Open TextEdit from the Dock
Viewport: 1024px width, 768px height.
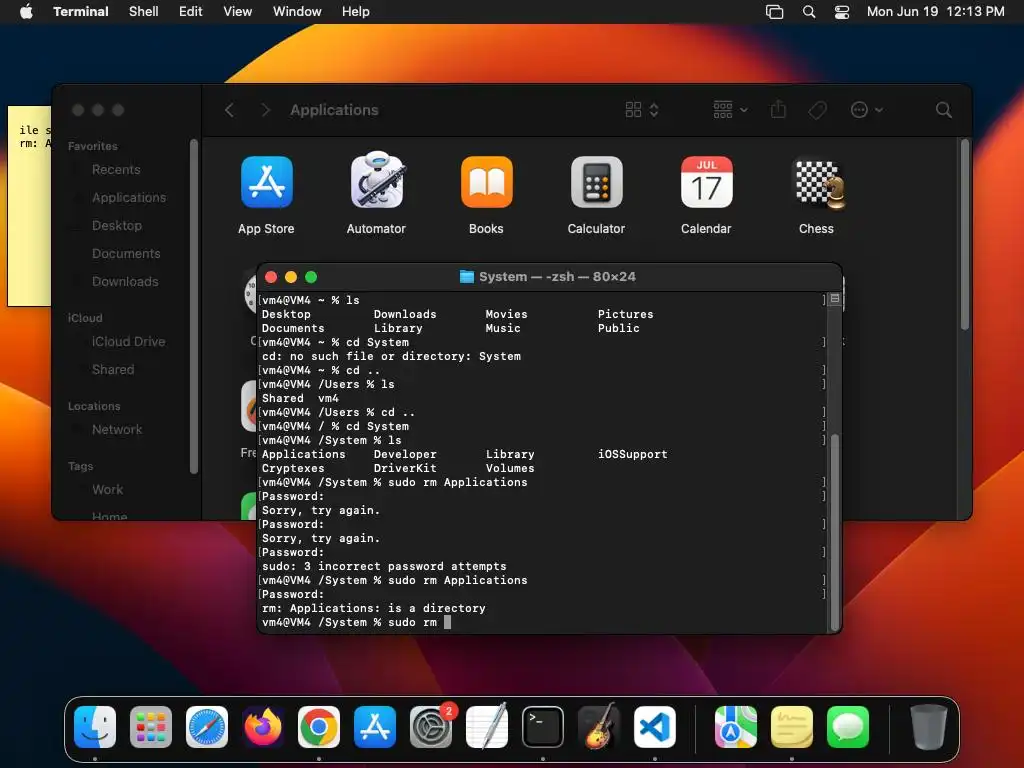coord(487,726)
